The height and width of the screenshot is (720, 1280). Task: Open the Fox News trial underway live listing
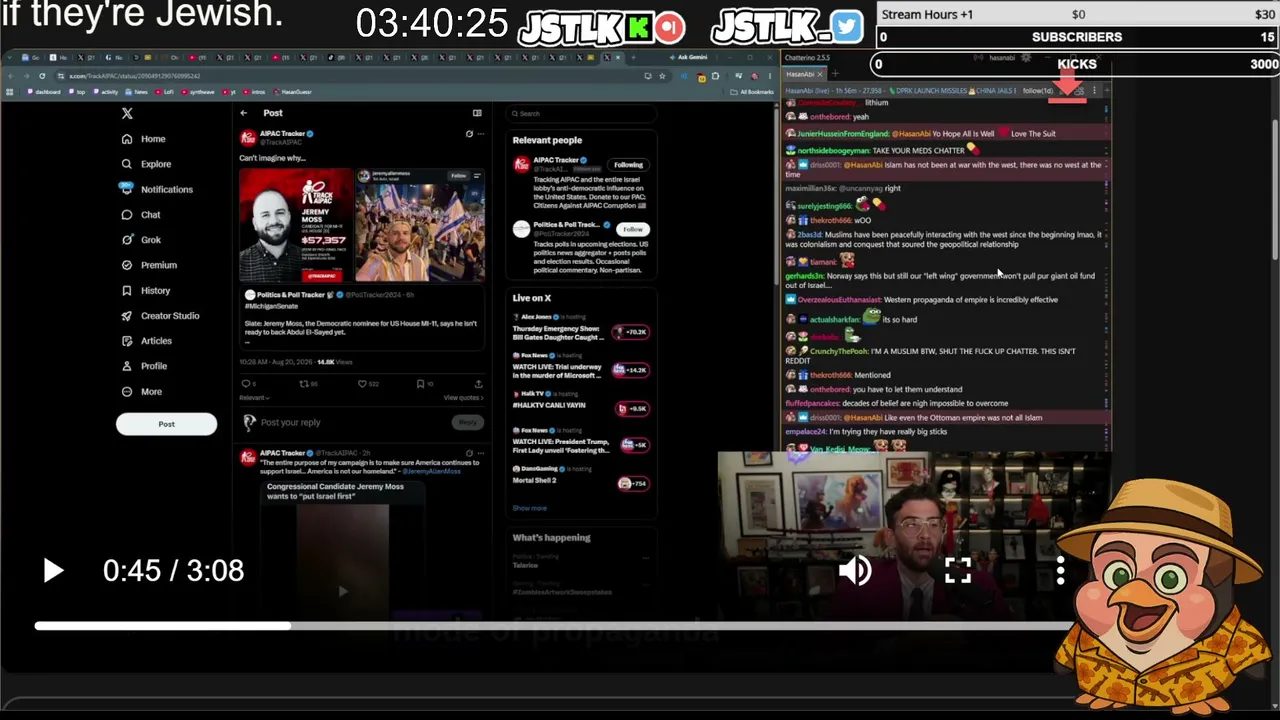[580, 368]
